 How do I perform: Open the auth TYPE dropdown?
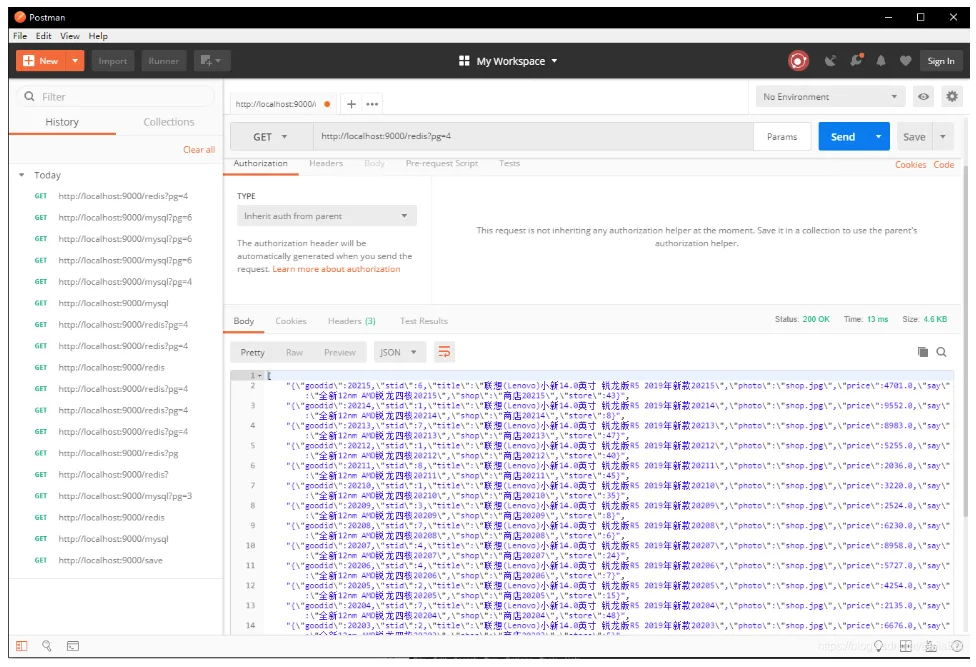point(327,216)
